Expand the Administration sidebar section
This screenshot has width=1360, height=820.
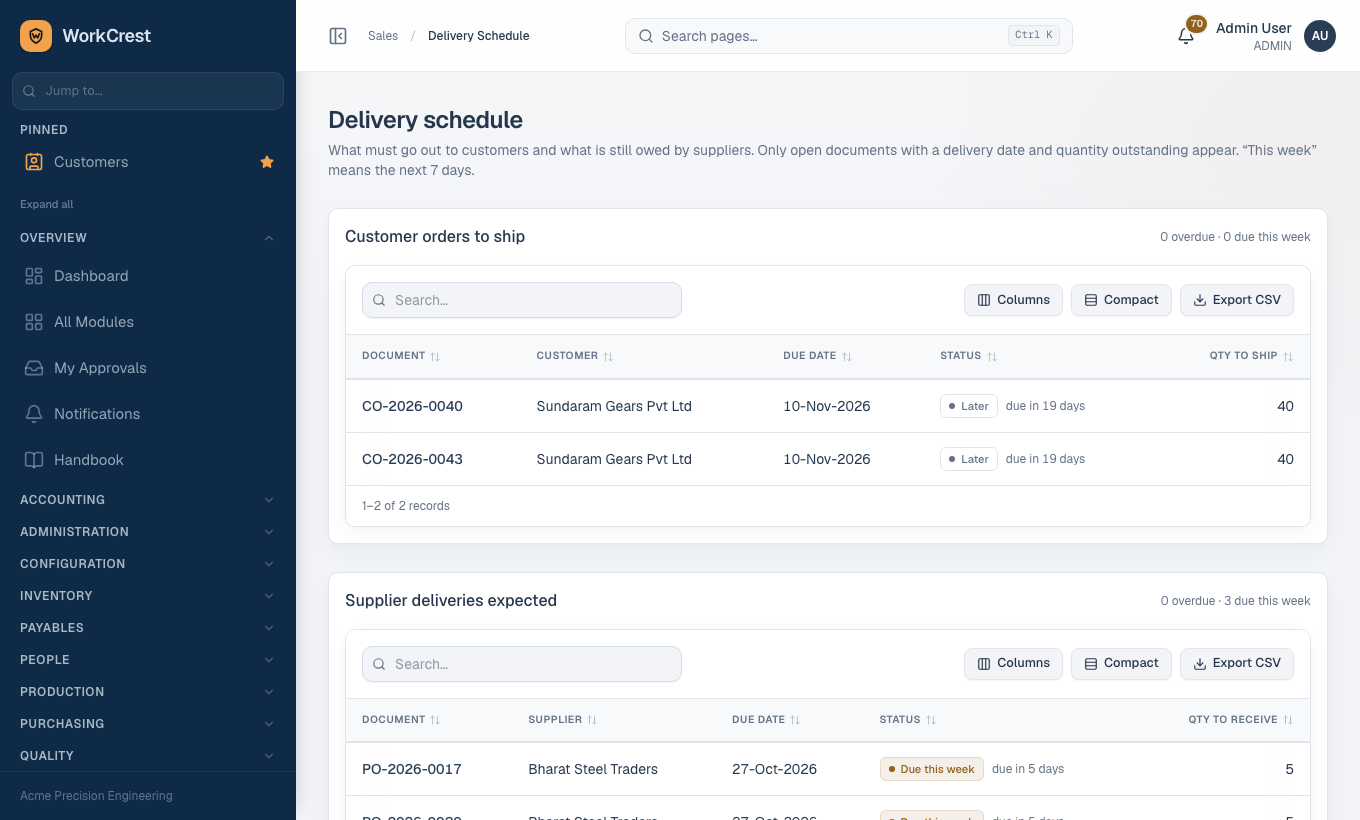pos(148,532)
